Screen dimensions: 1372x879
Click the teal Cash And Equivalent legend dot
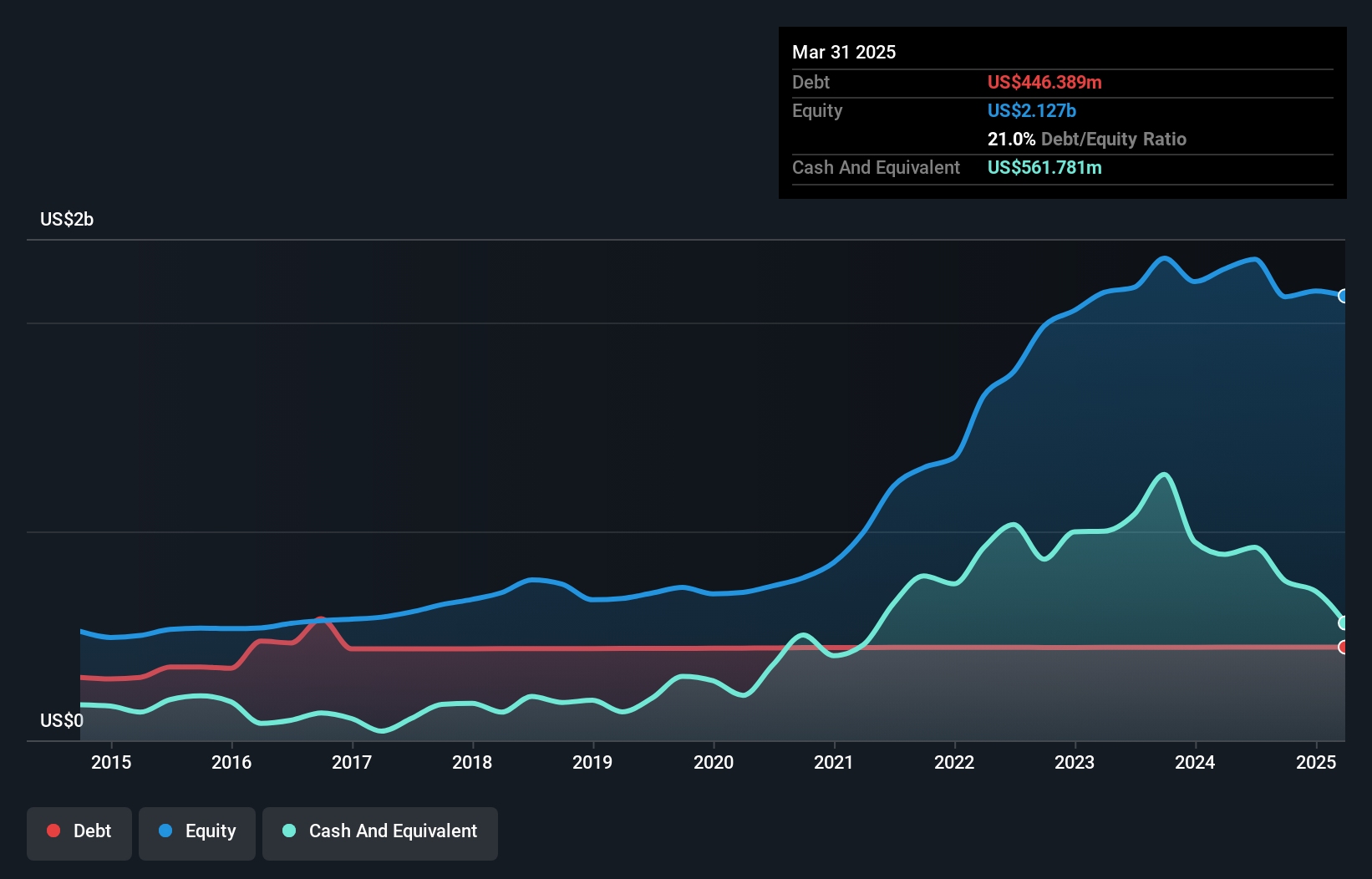click(289, 831)
